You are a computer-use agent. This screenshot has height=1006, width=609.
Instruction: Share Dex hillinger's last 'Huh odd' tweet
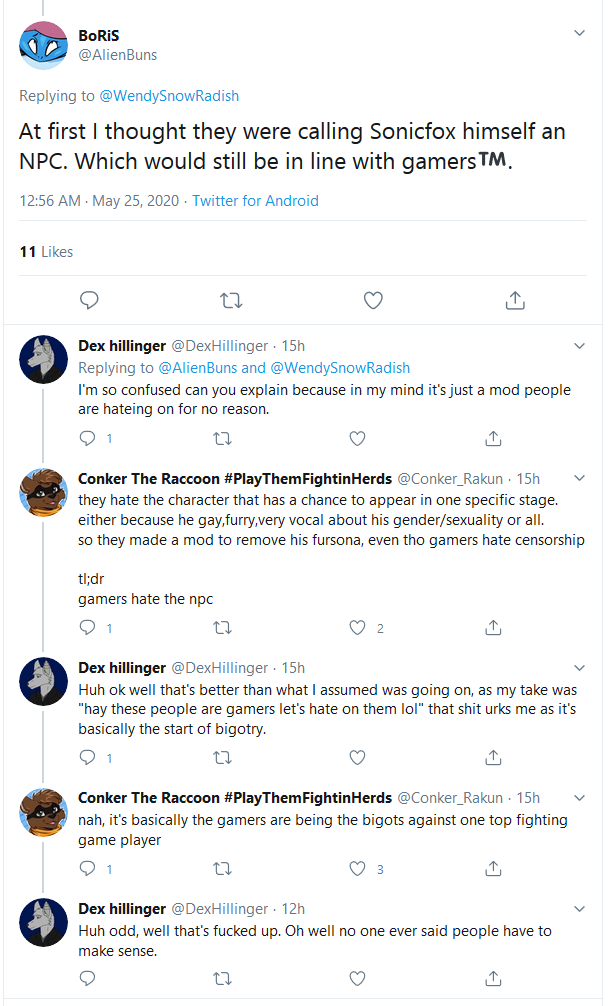[x=493, y=978]
